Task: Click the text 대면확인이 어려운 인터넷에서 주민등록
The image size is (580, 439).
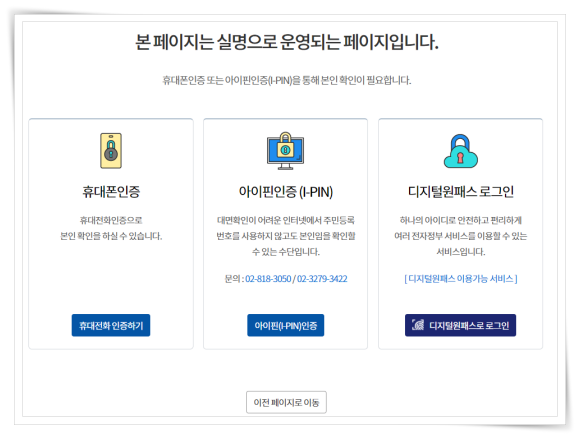Action: pos(286,220)
